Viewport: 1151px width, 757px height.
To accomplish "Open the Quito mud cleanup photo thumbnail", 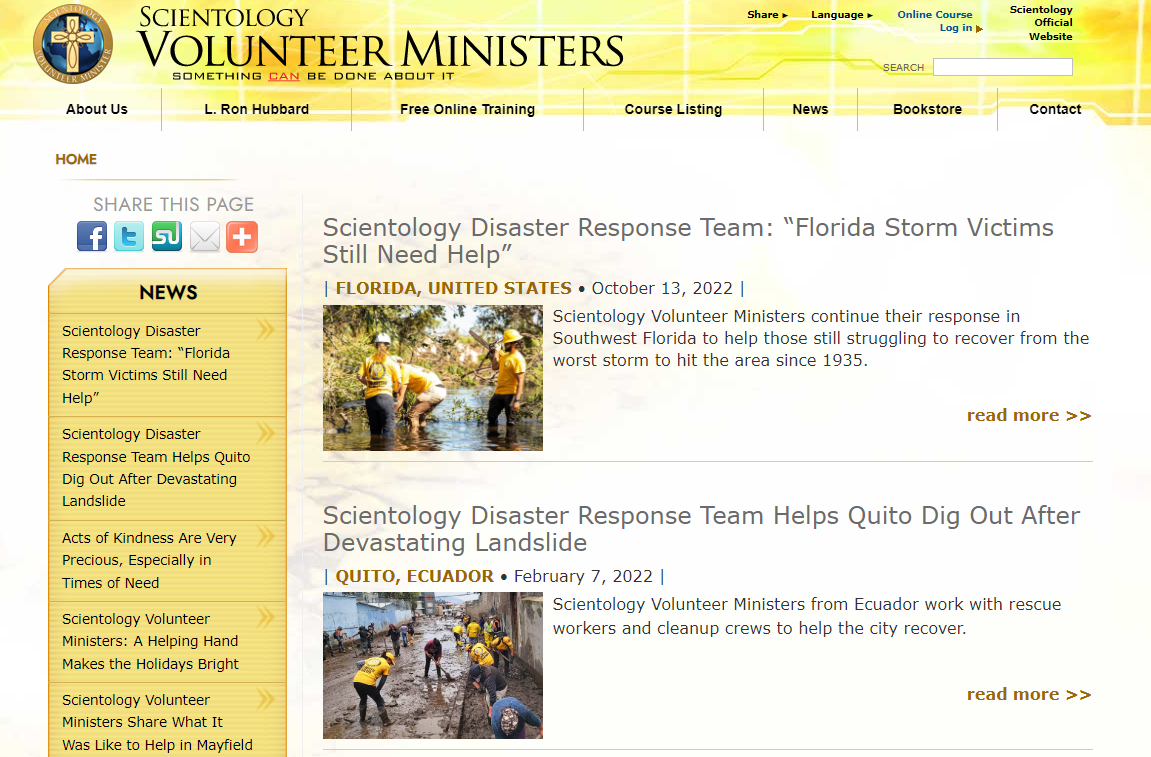I will point(433,665).
